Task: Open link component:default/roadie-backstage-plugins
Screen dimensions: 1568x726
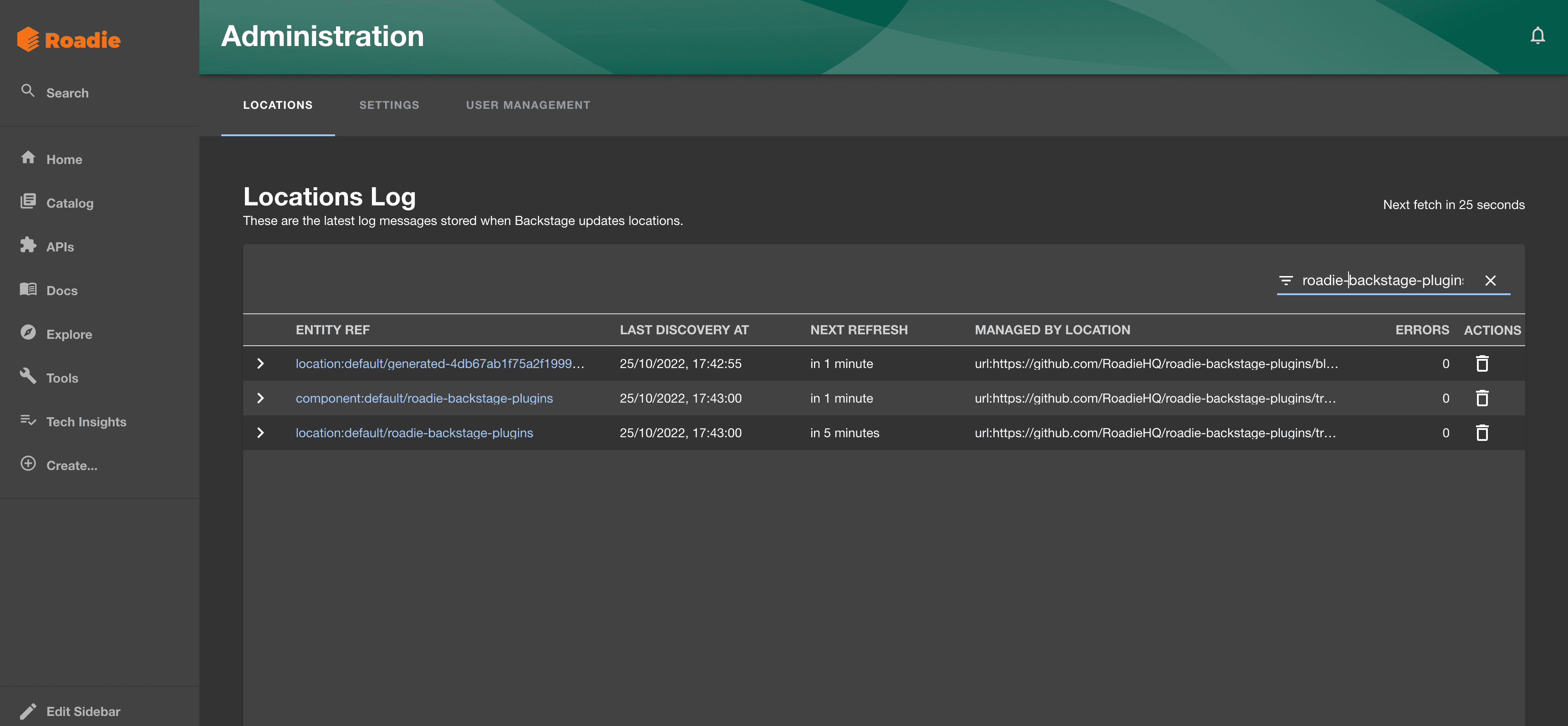Action: click(424, 399)
